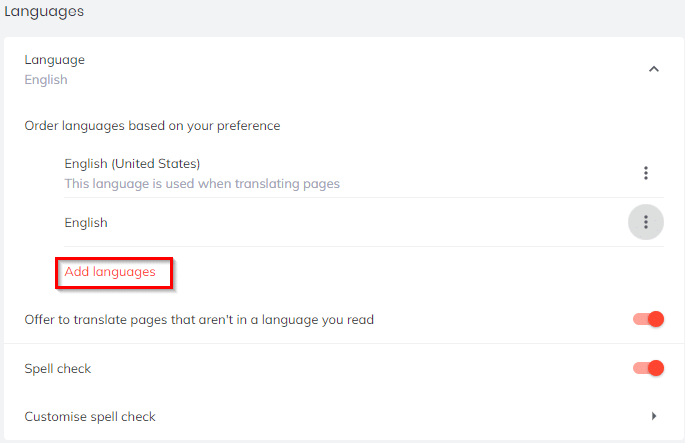Click 'This language is used when translating' note
The image size is (685, 443).
tap(202, 184)
